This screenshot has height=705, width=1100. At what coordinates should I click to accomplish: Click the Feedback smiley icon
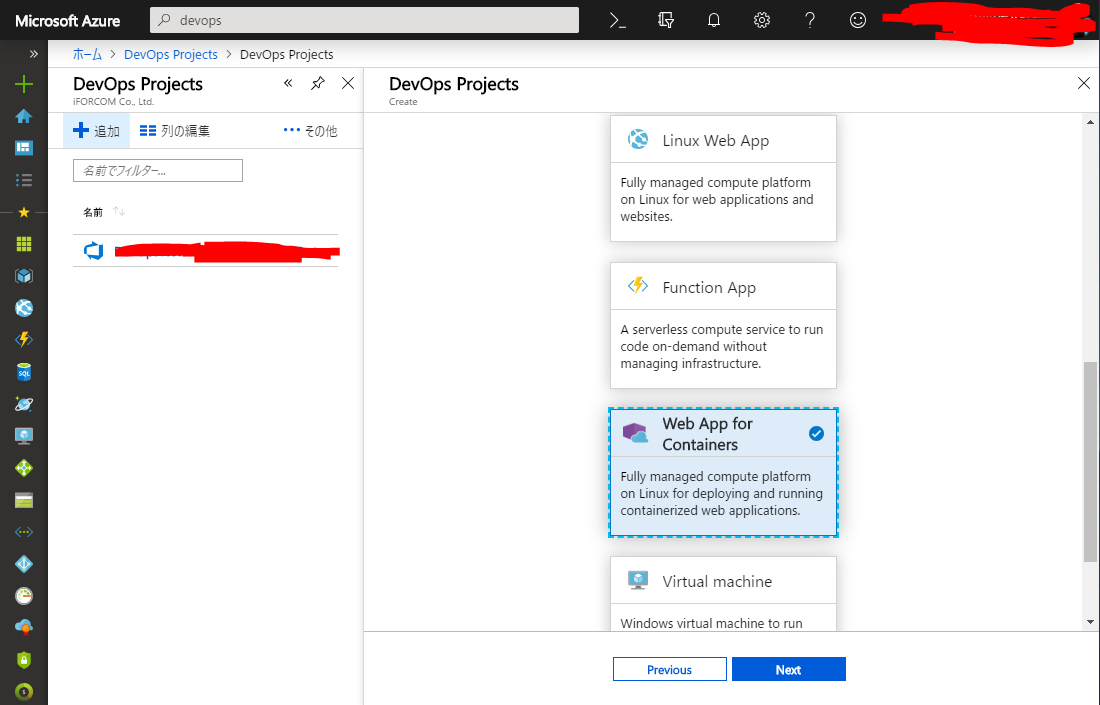857,20
